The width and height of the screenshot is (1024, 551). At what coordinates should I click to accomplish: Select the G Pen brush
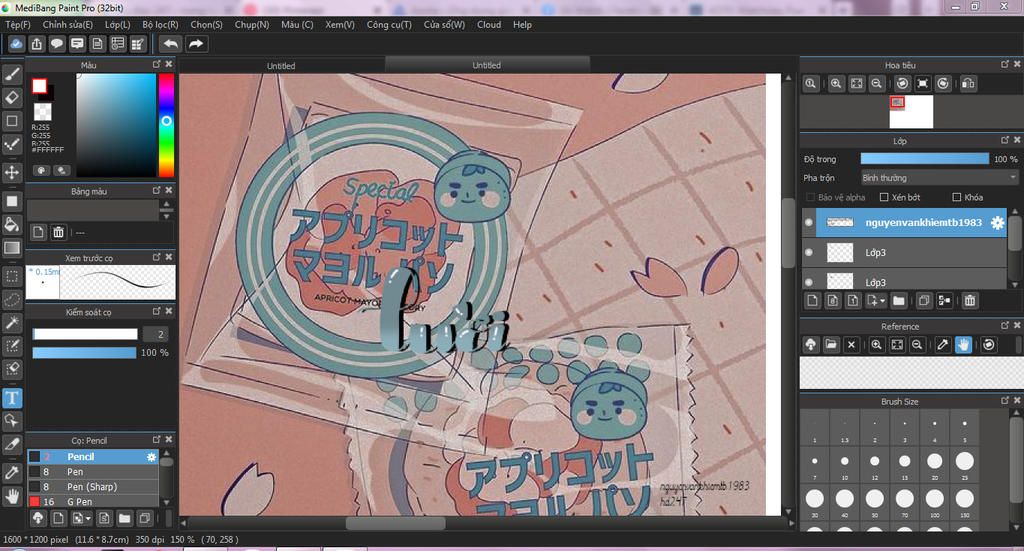tap(93, 502)
